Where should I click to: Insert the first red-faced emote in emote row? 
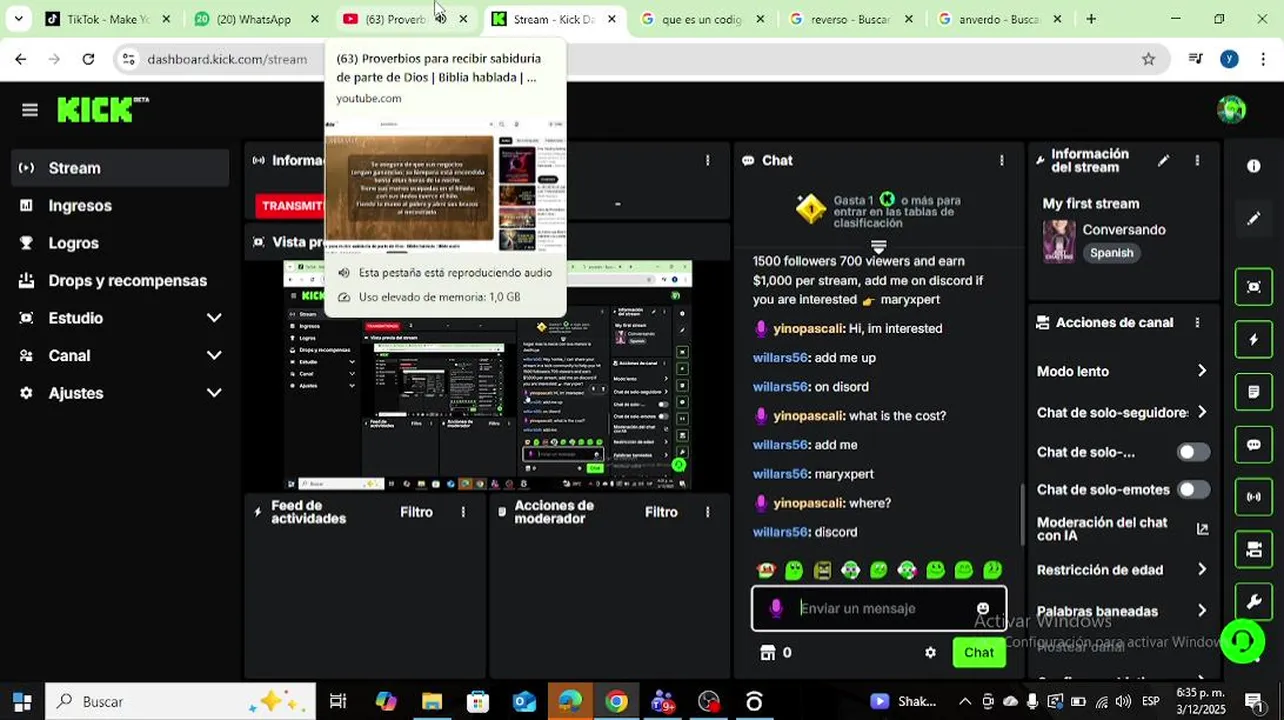coord(766,570)
